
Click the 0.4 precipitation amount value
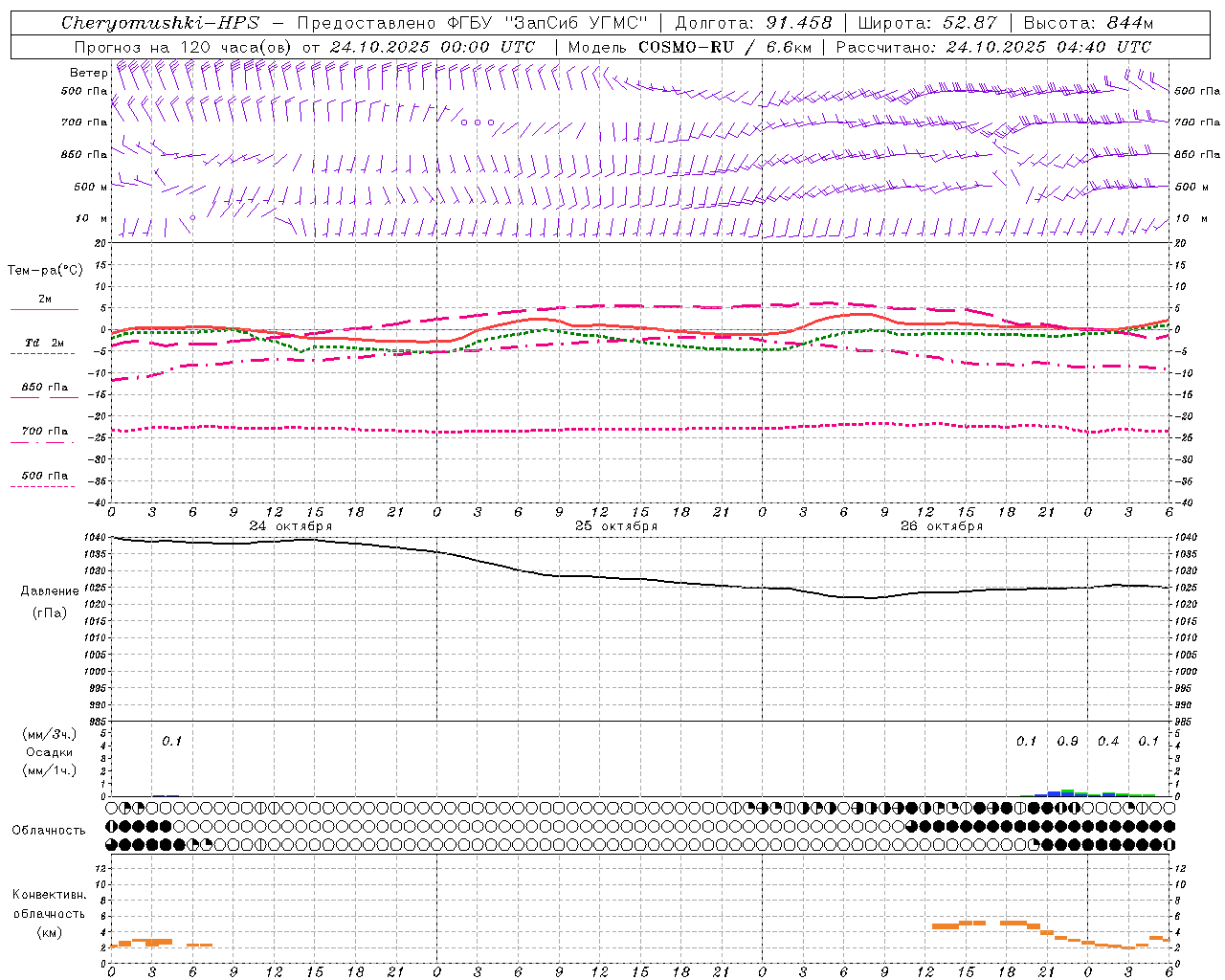coord(1108,742)
